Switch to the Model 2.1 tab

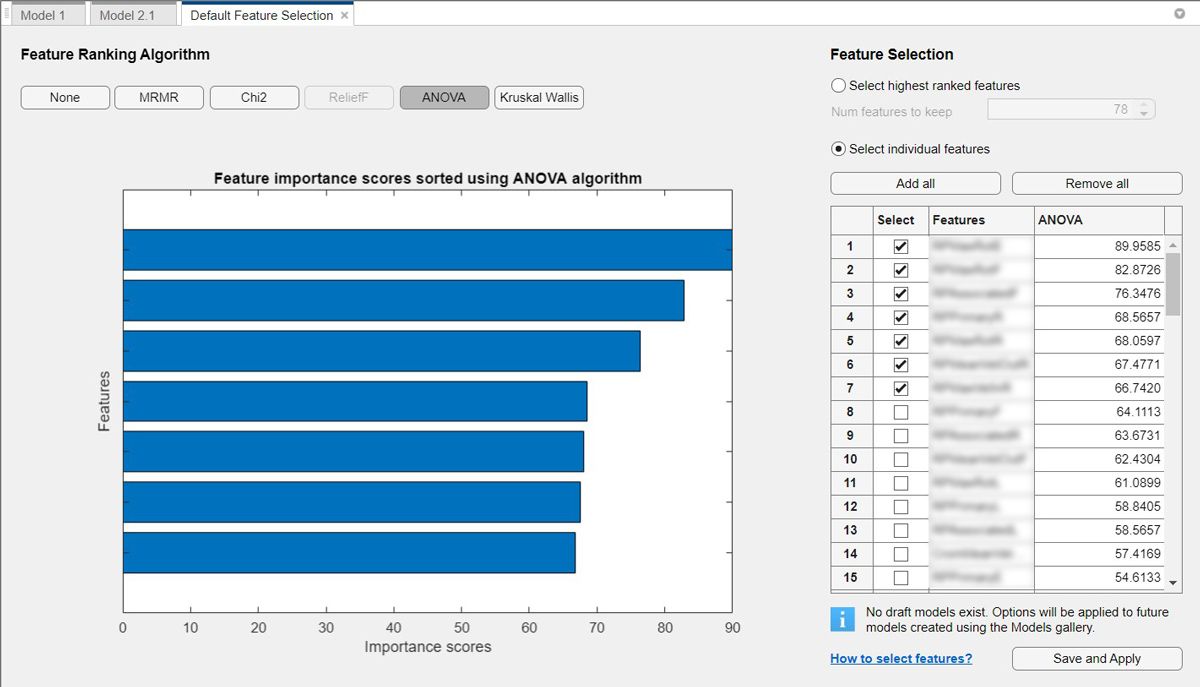click(132, 15)
